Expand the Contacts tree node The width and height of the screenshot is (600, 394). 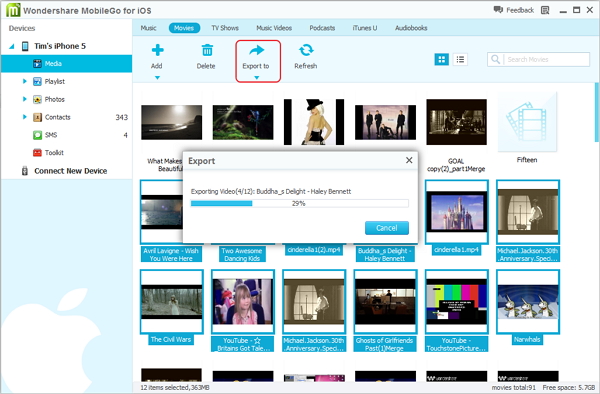pos(24,117)
